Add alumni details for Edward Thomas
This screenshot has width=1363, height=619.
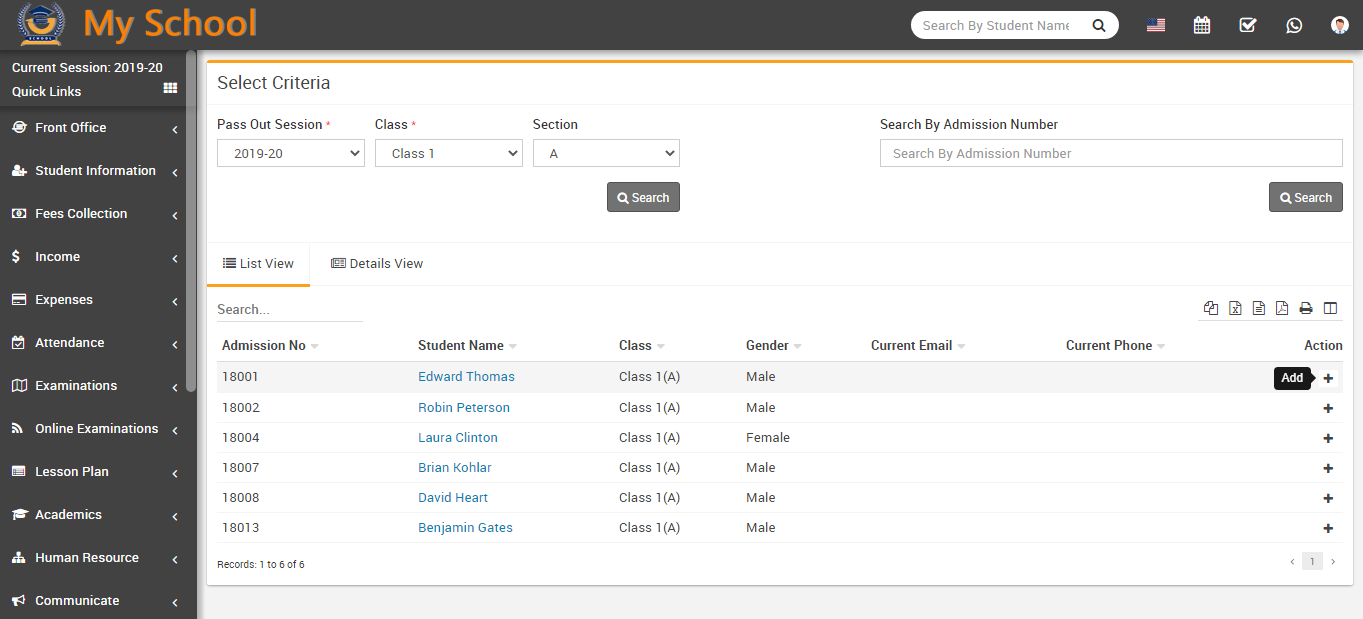pyautogui.click(x=1328, y=378)
